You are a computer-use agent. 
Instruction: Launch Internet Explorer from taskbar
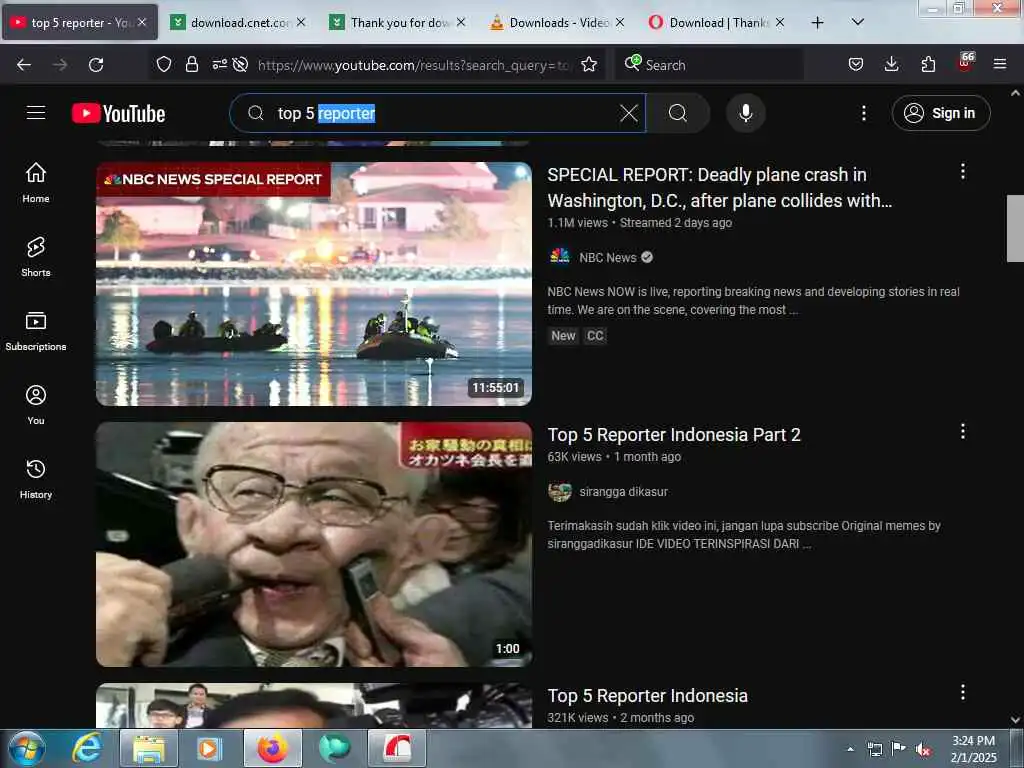(x=86, y=748)
